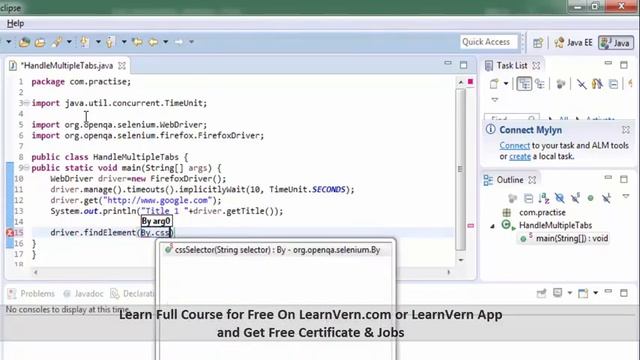Click the Previous Annotation toolbar icon

pyautogui.click(x=110, y=42)
